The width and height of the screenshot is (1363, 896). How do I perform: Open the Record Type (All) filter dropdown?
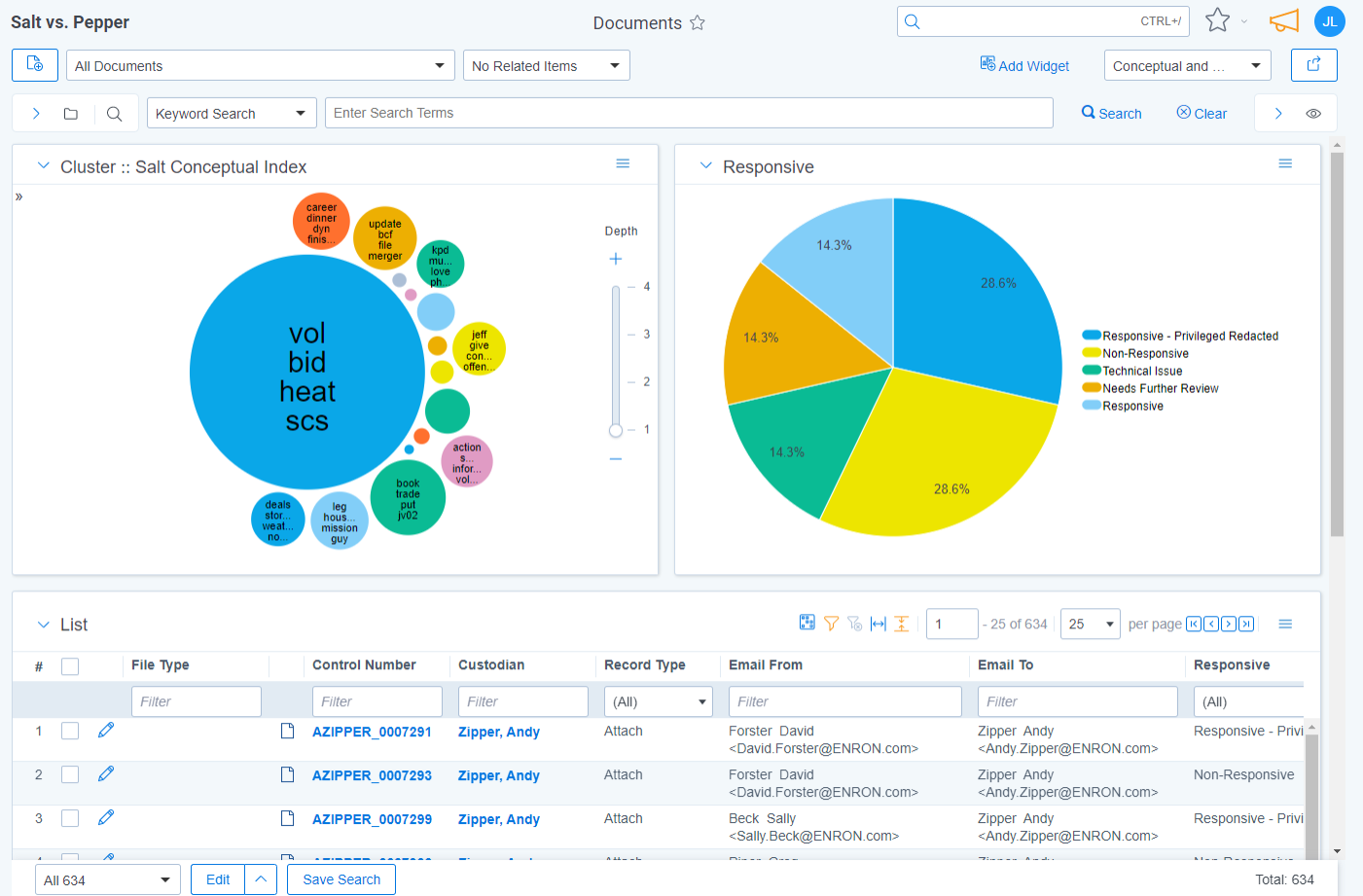coord(658,700)
